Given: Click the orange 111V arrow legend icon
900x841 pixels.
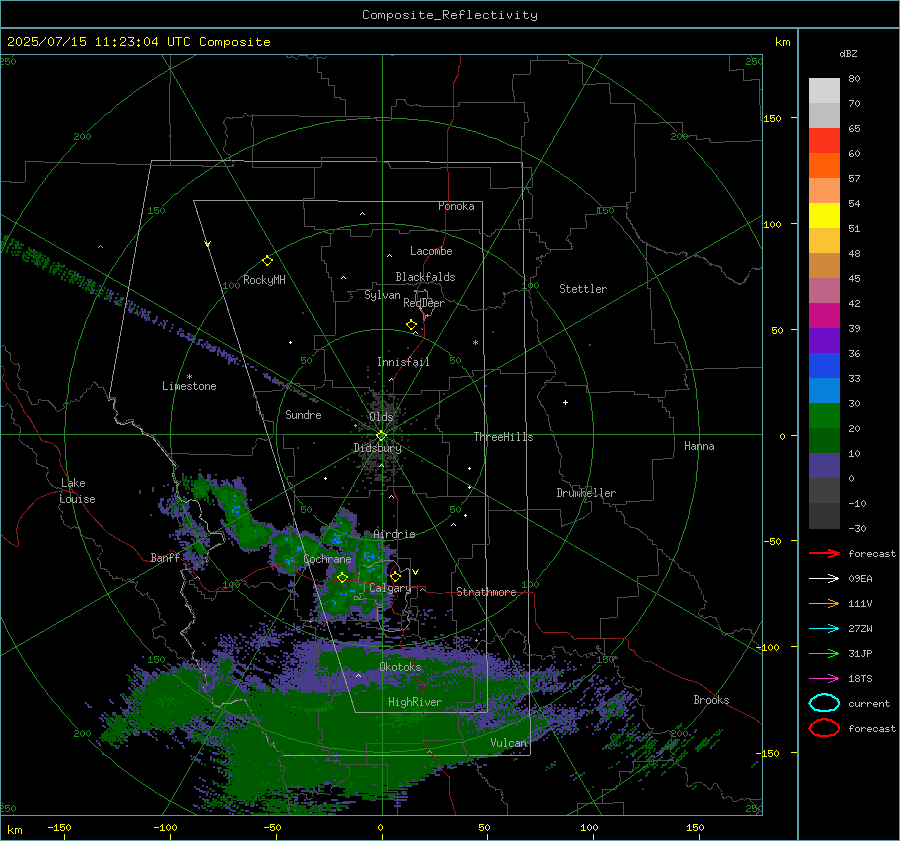Looking at the screenshot, I should coord(824,603).
